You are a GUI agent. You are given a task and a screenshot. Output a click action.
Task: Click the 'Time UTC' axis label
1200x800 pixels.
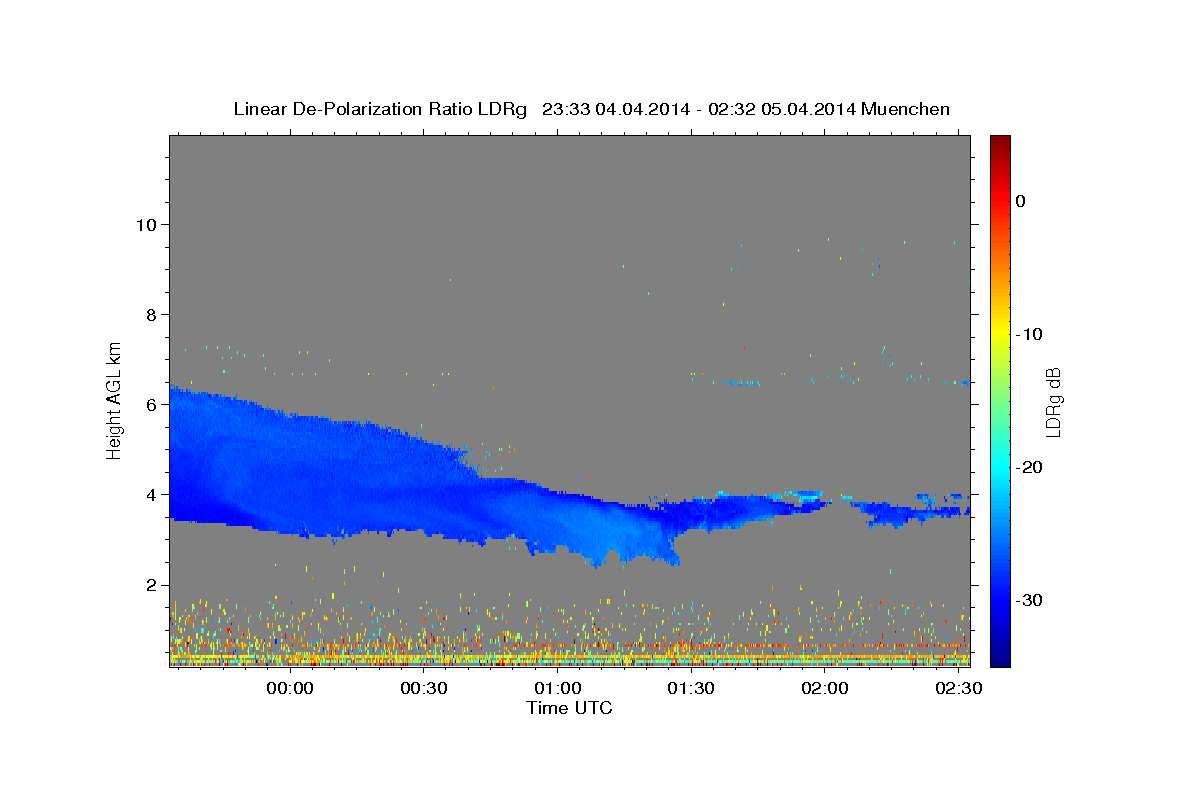pyautogui.click(x=569, y=708)
